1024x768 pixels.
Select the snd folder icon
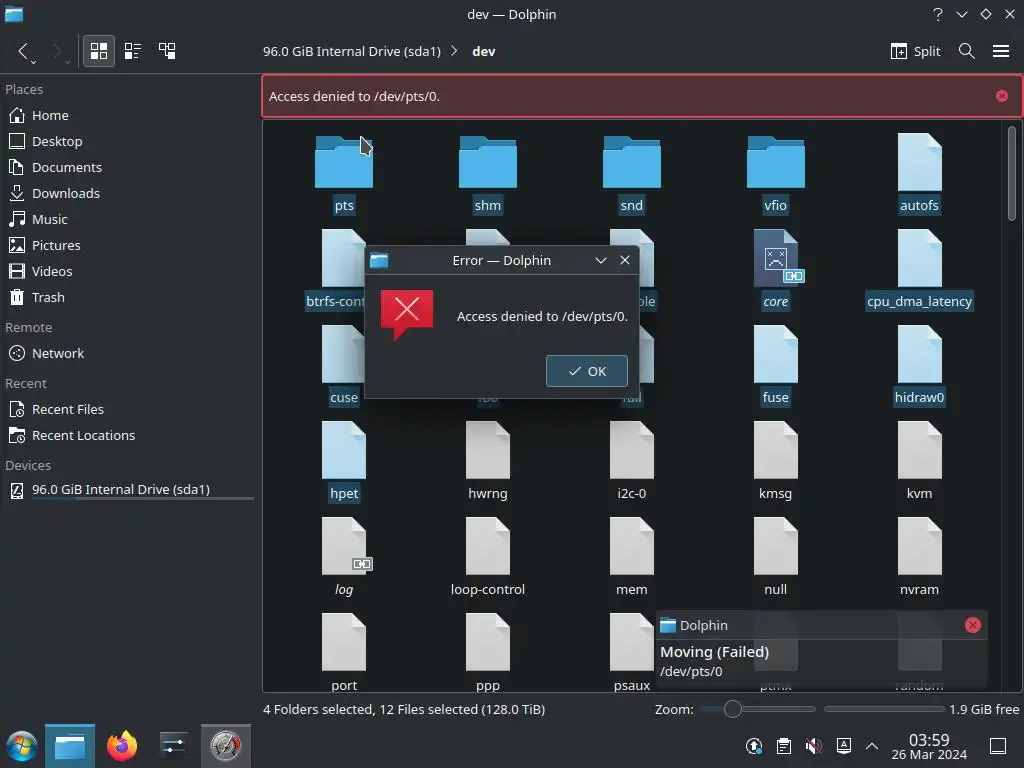tap(632, 162)
